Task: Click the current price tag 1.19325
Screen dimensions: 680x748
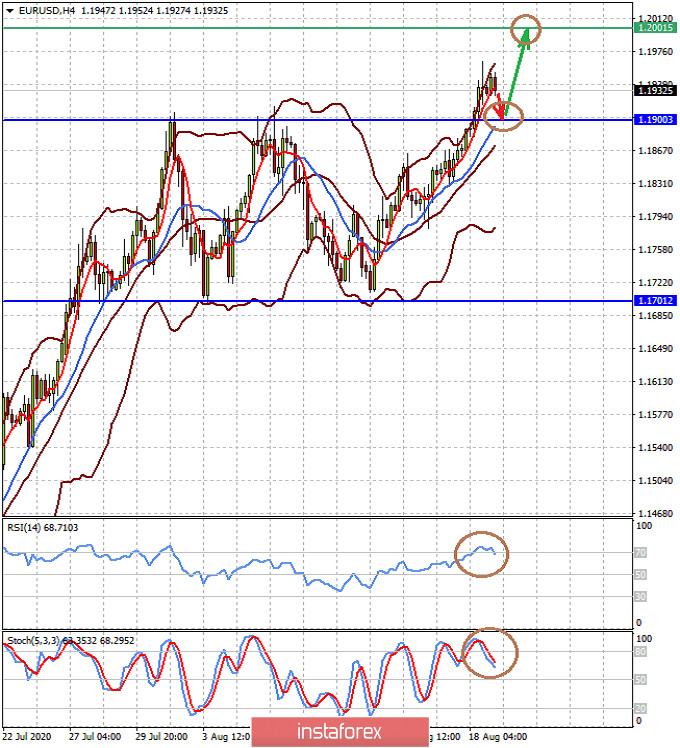Action: [655, 90]
